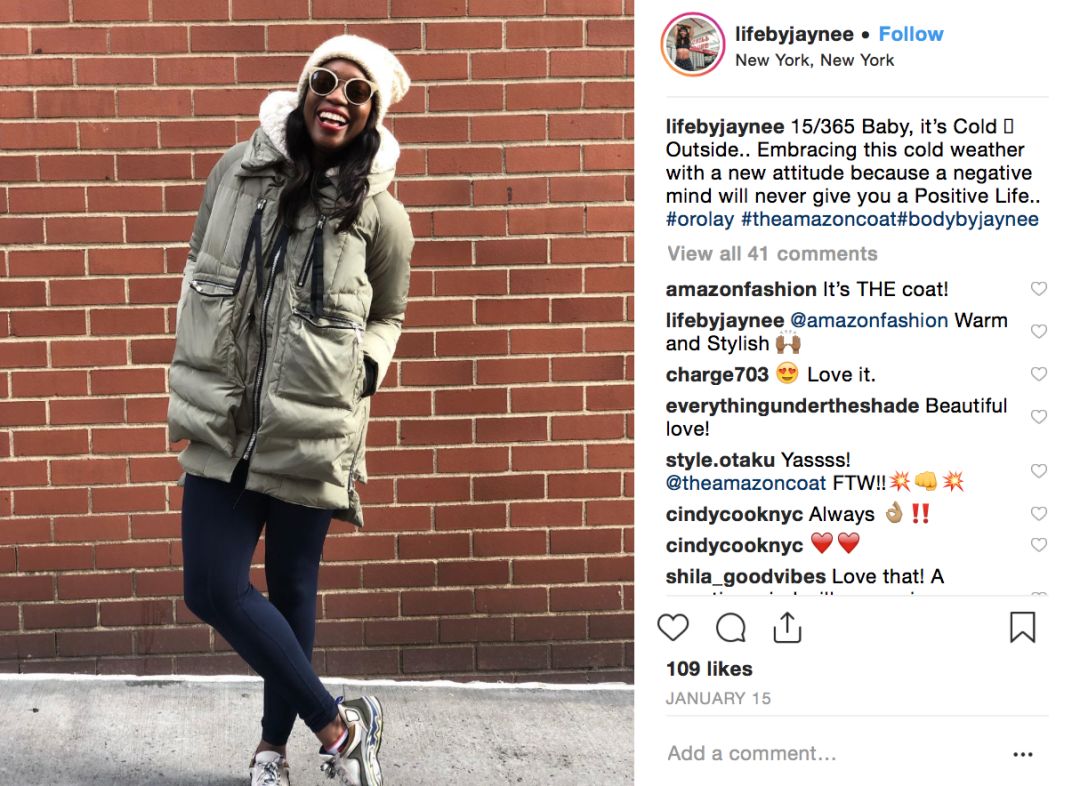Open the #theamazoncoat hashtag link
Viewport: 1080px width, 786px height.
[x=818, y=219]
